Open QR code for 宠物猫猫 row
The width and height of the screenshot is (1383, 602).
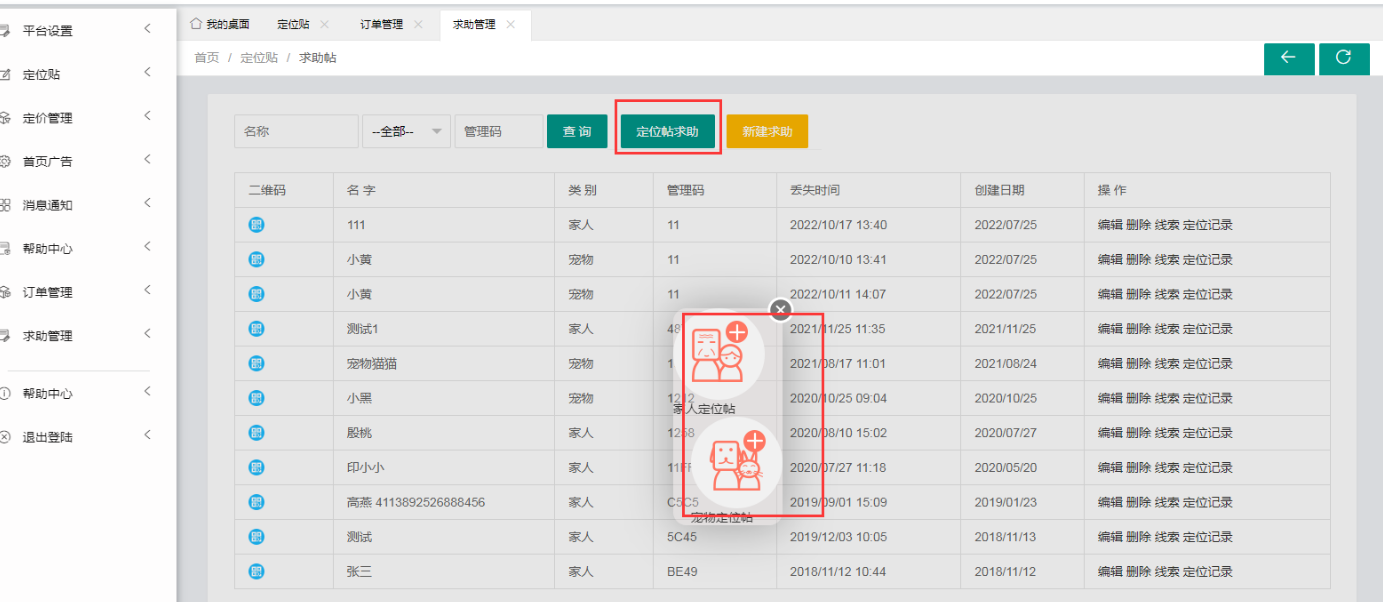[x=256, y=364]
